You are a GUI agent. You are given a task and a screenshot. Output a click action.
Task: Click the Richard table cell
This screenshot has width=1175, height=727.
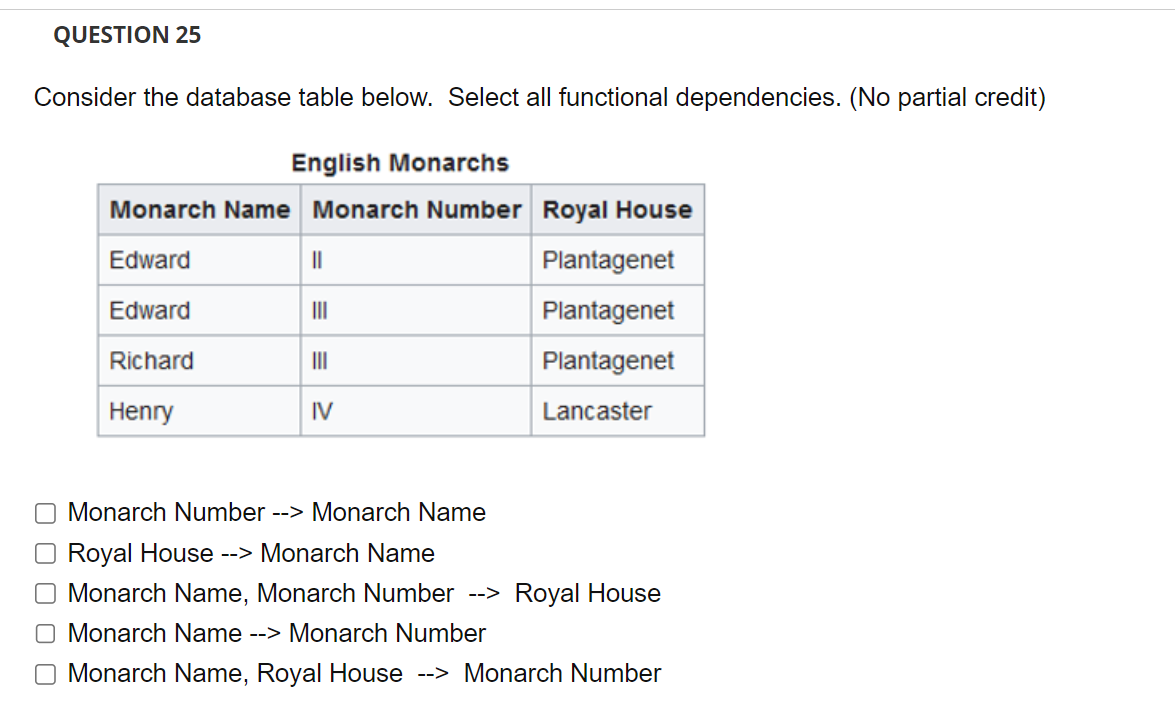coord(152,361)
